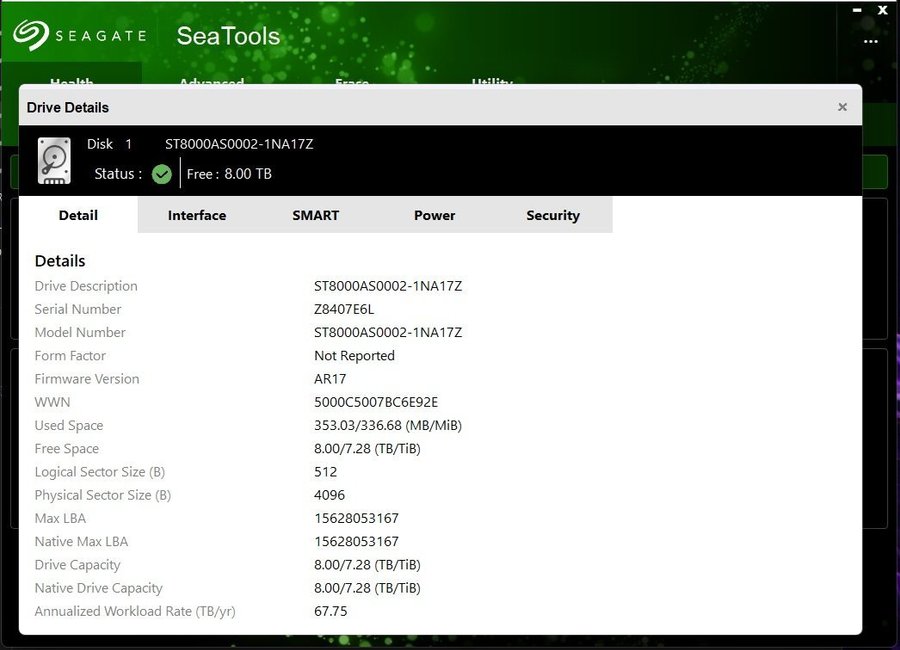
Task: Click the Drive Details title bar
Action: [x=400, y=107]
